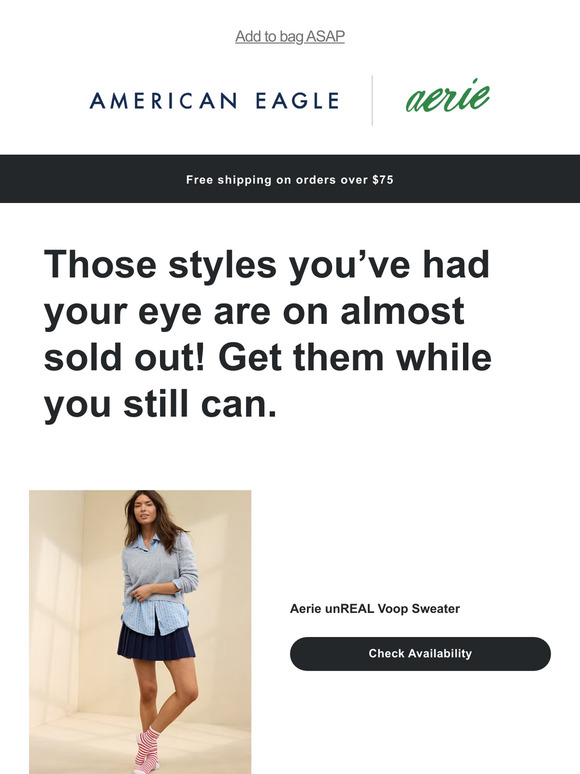Click the 'you still can.' headline line
This screenshot has width=580, height=774.
pos(160,404)
